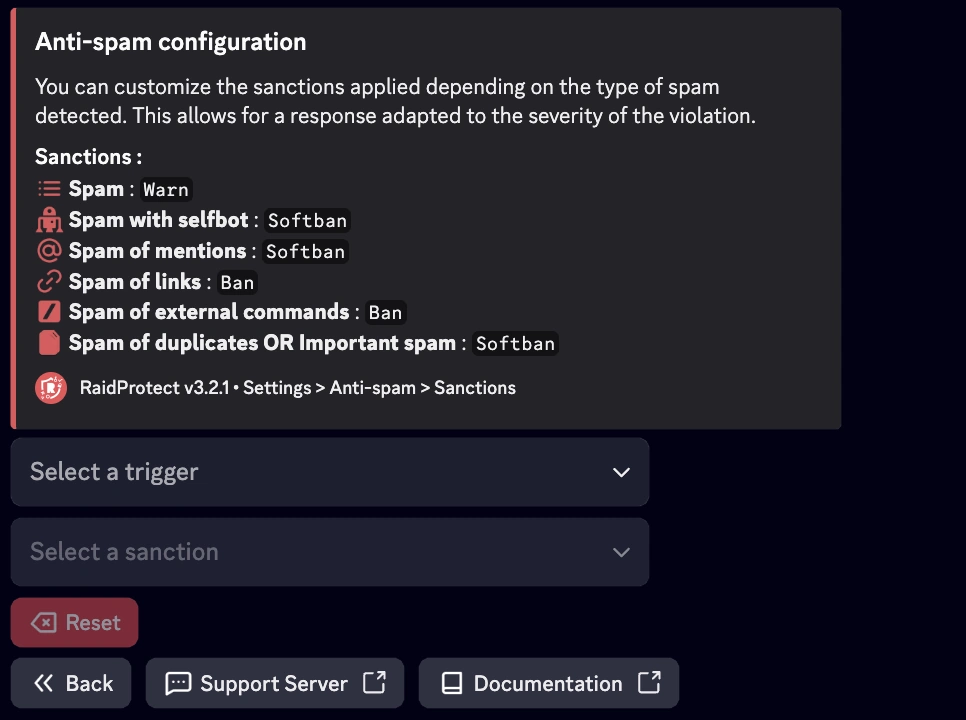Click the Softban tag next to Spam of mentions
The image size is (966, 720).
(305, 252)
